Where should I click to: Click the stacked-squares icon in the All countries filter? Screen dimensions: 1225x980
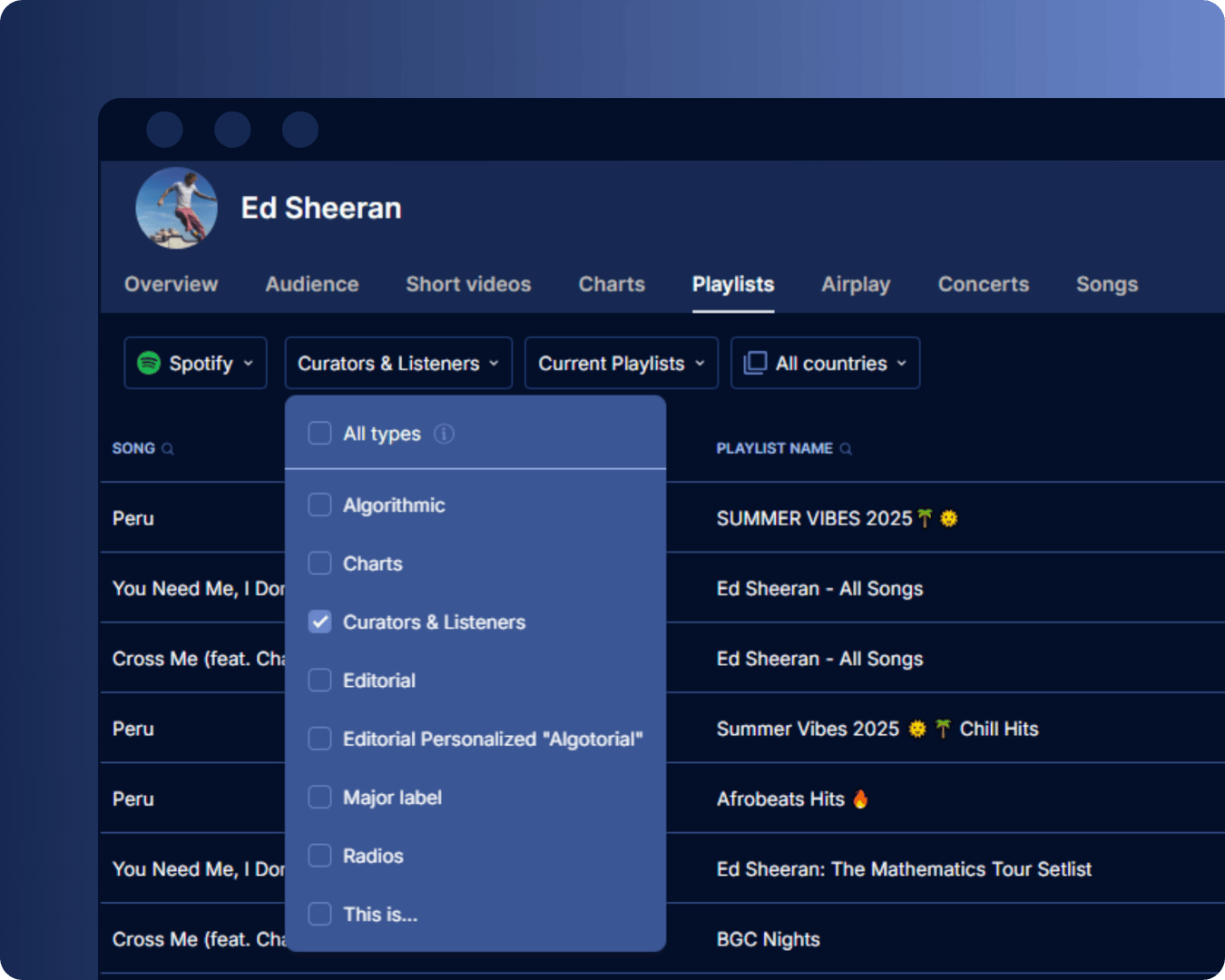point(754,362)
